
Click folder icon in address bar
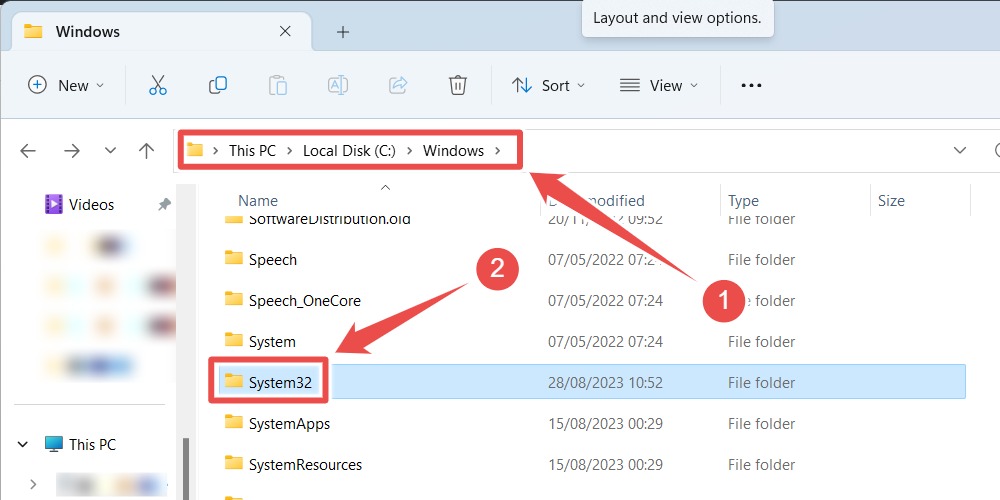coord(195,151)
